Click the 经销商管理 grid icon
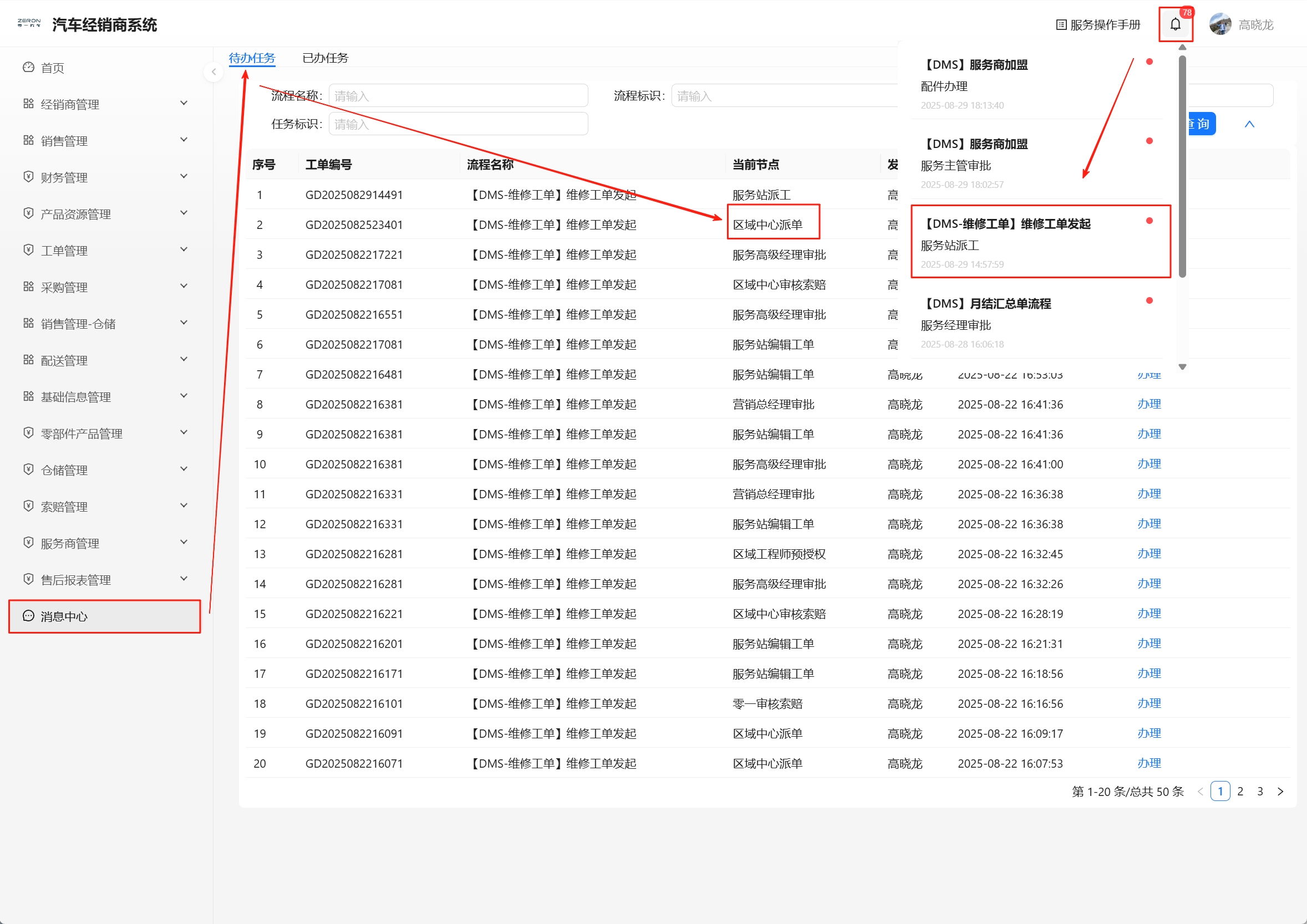 point(28,104)
